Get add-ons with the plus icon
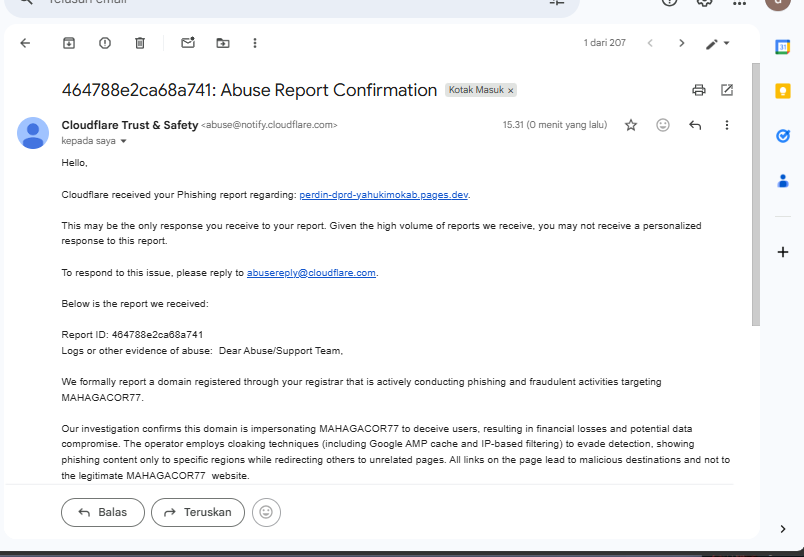 [x=782, y=252]
